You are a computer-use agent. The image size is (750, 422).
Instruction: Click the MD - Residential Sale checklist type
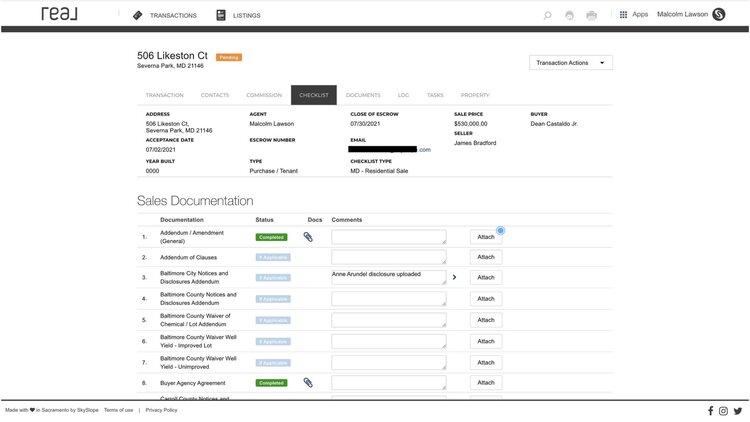coord(379,171)
